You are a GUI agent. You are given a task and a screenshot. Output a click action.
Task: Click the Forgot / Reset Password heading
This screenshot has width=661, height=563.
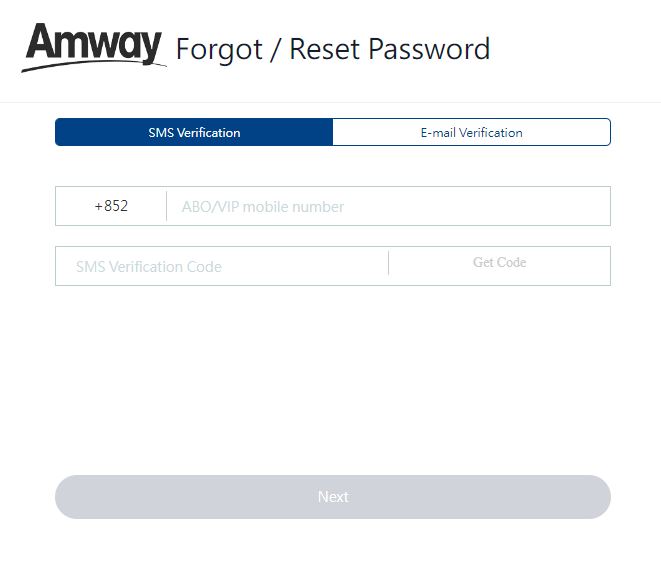(333, 49)
